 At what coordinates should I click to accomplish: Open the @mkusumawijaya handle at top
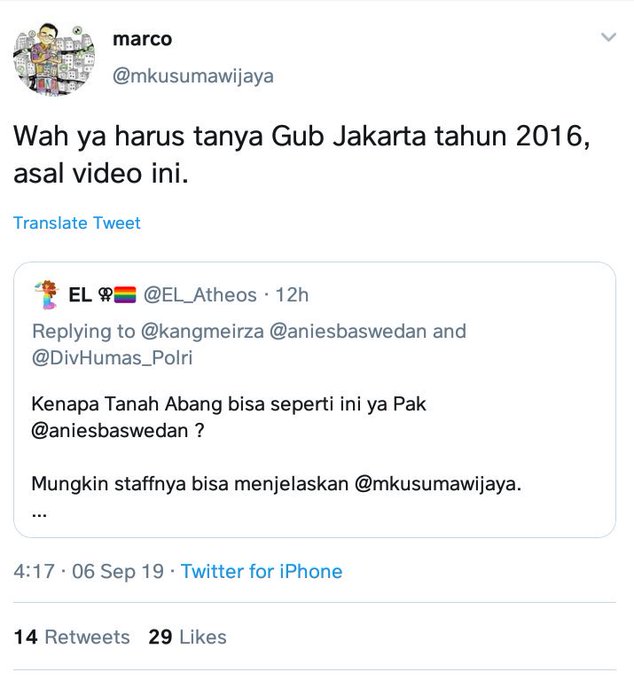193,76
